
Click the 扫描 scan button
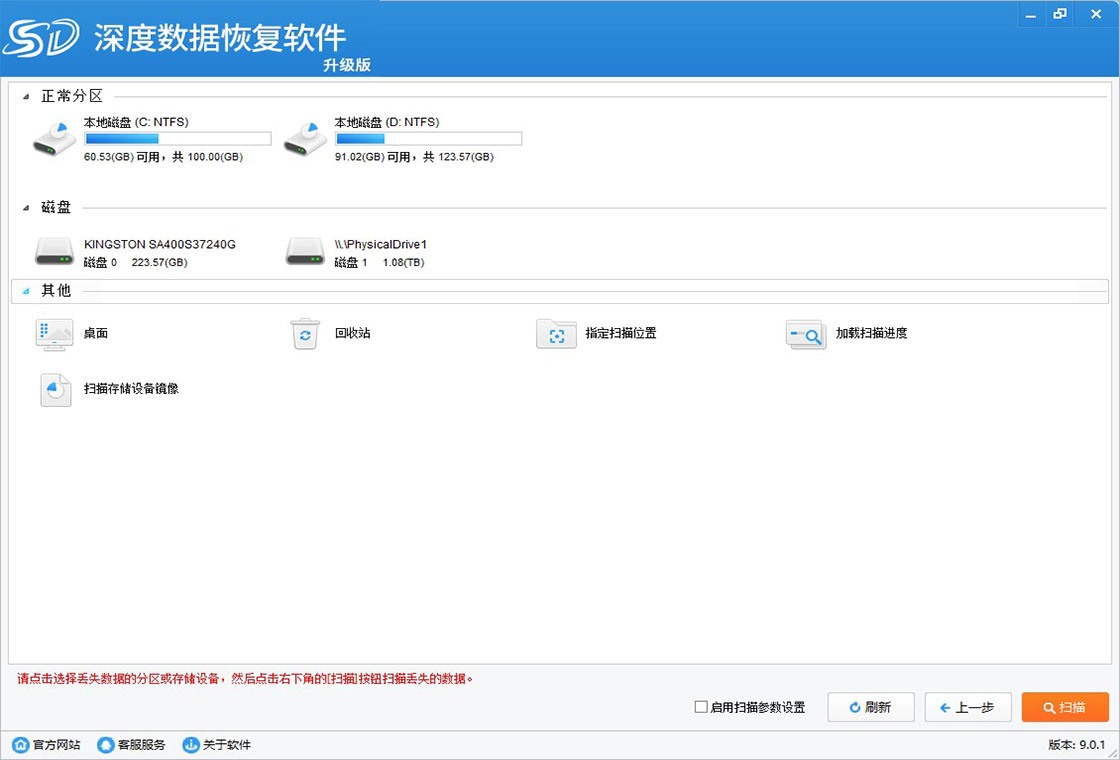1065,707
